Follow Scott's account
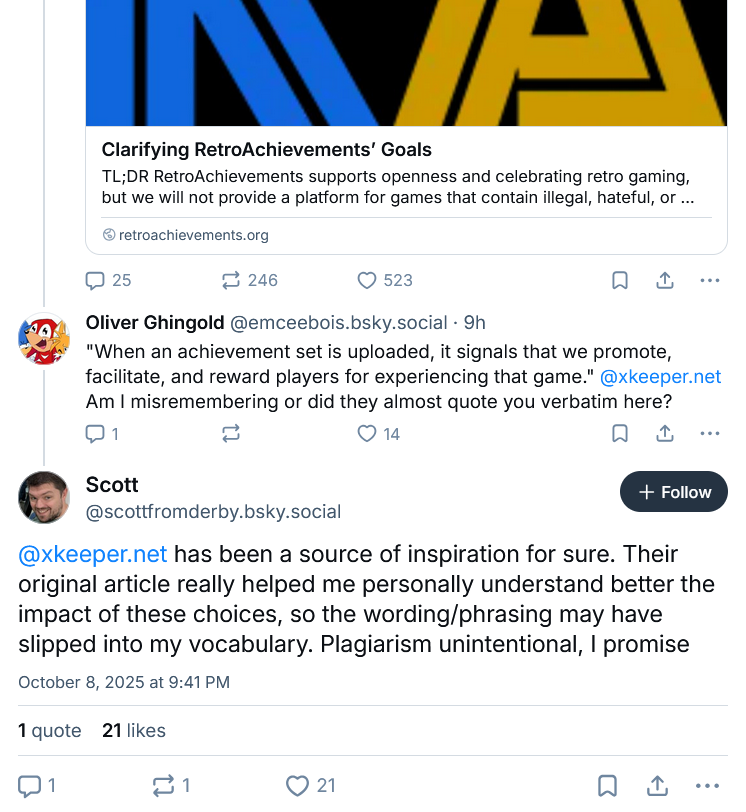The image size is (746, 812). tap(674, 492)
